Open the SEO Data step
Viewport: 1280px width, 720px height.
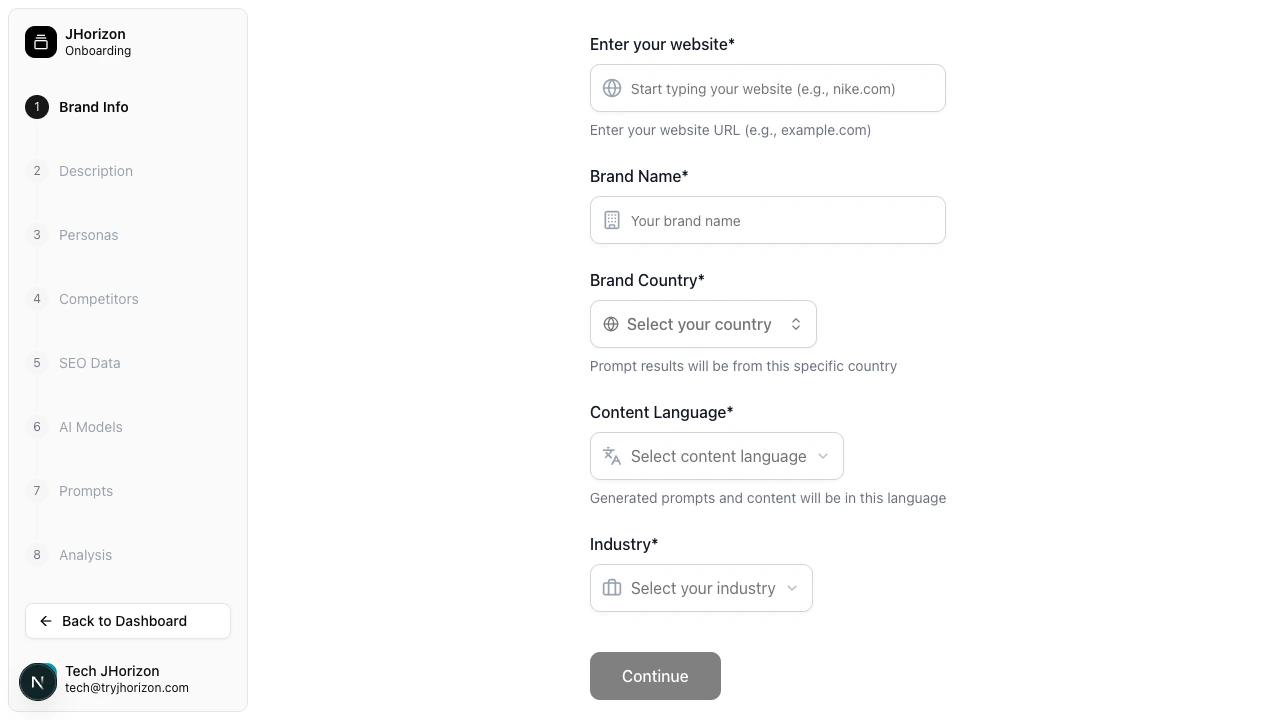89,363
